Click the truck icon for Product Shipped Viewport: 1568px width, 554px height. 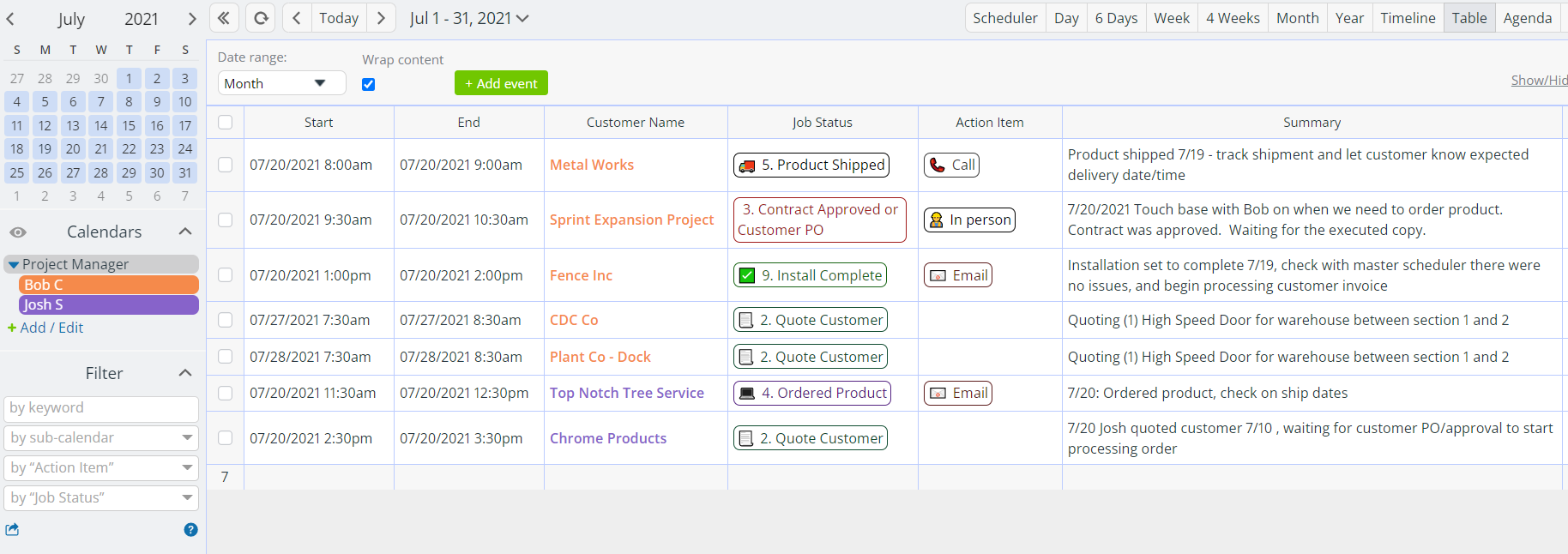[x=747, y=166]
